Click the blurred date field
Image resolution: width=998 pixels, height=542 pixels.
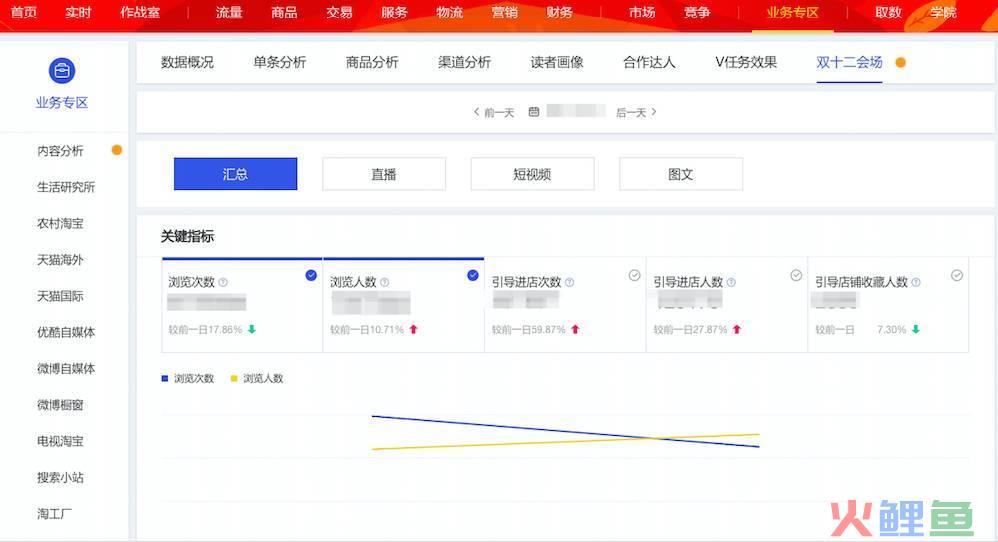[576, 111]
